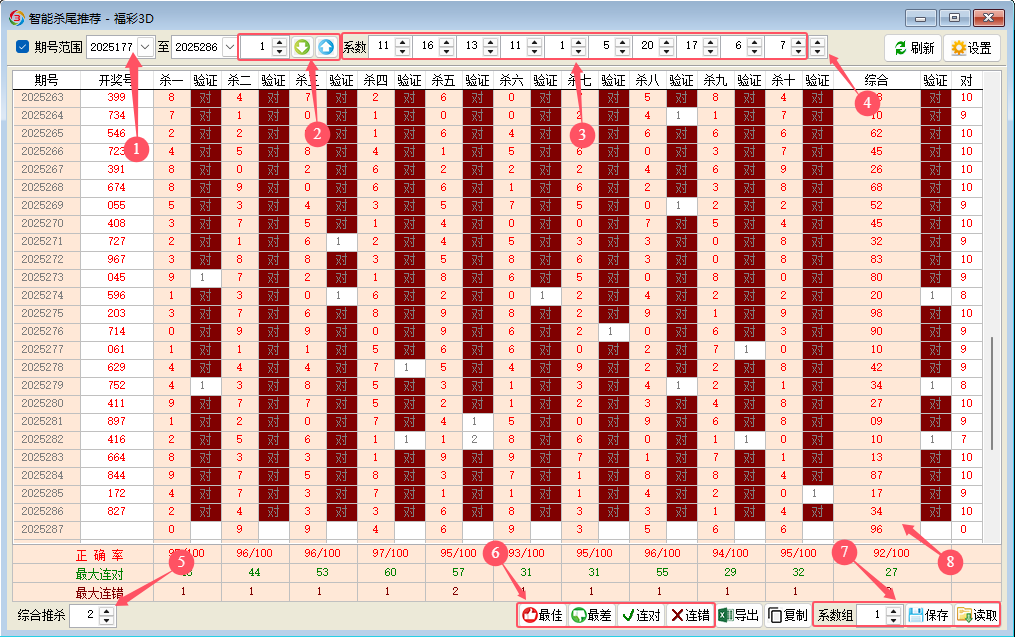Decrease the 系数组 stepper value
1015x637 pixels.
[x=892, y=621]
